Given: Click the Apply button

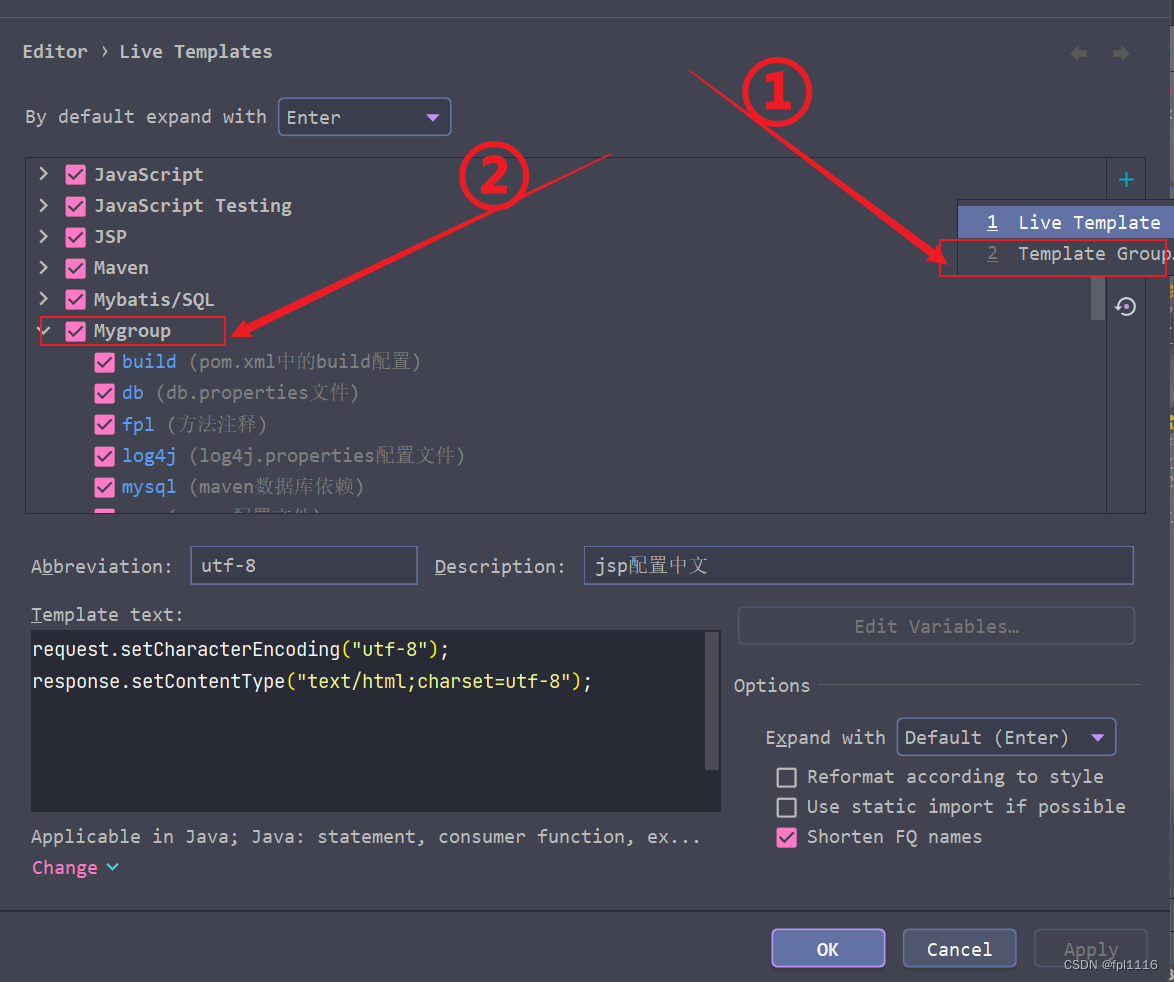Looking at the screenshot, I should pos(1090,948).
